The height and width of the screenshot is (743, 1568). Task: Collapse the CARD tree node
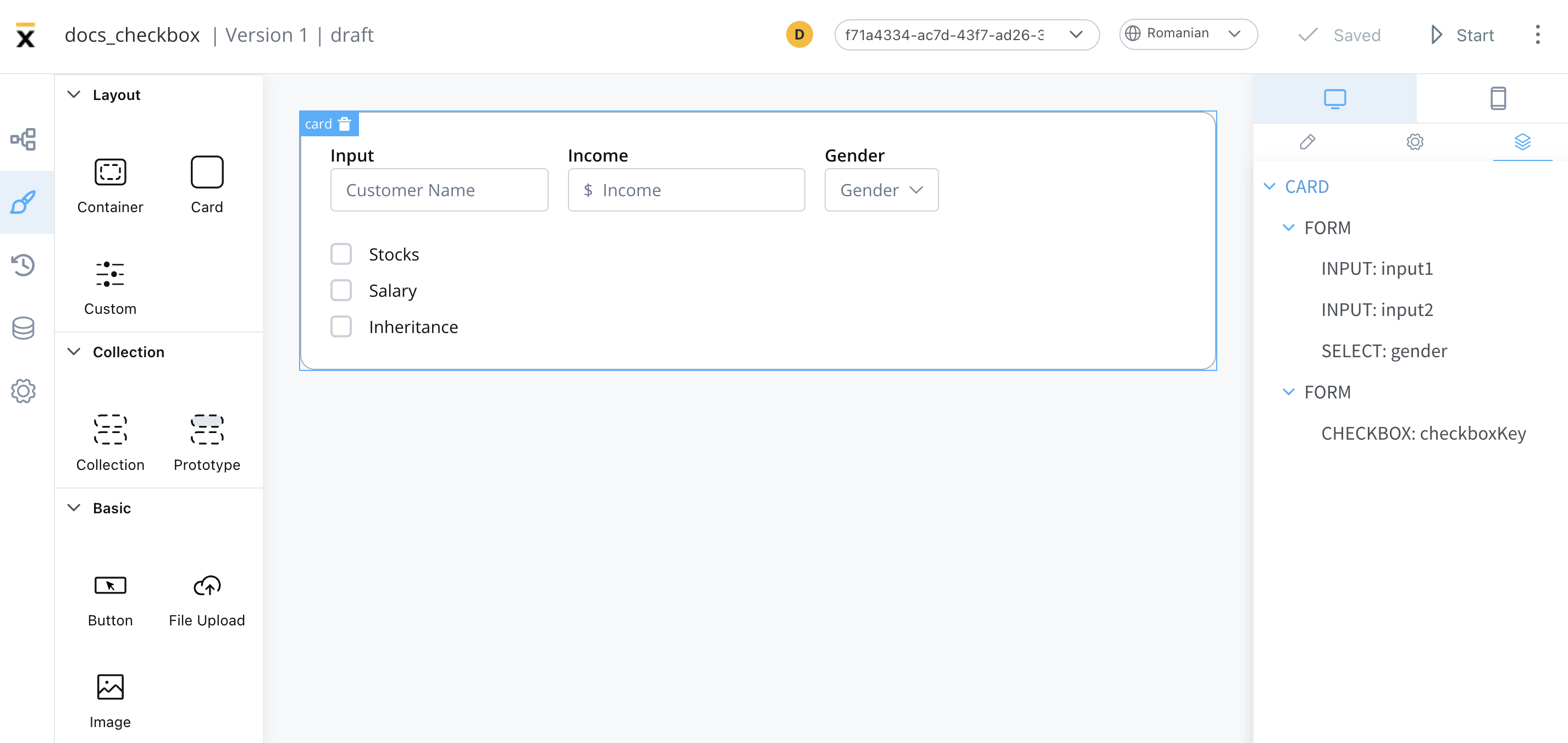tap(1270, 186)
